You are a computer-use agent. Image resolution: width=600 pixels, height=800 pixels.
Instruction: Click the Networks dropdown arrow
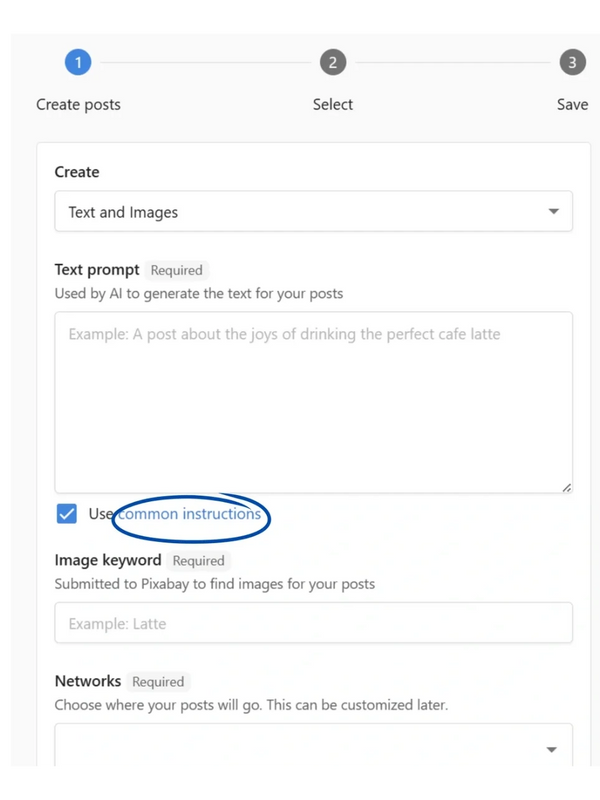point(553,749)
